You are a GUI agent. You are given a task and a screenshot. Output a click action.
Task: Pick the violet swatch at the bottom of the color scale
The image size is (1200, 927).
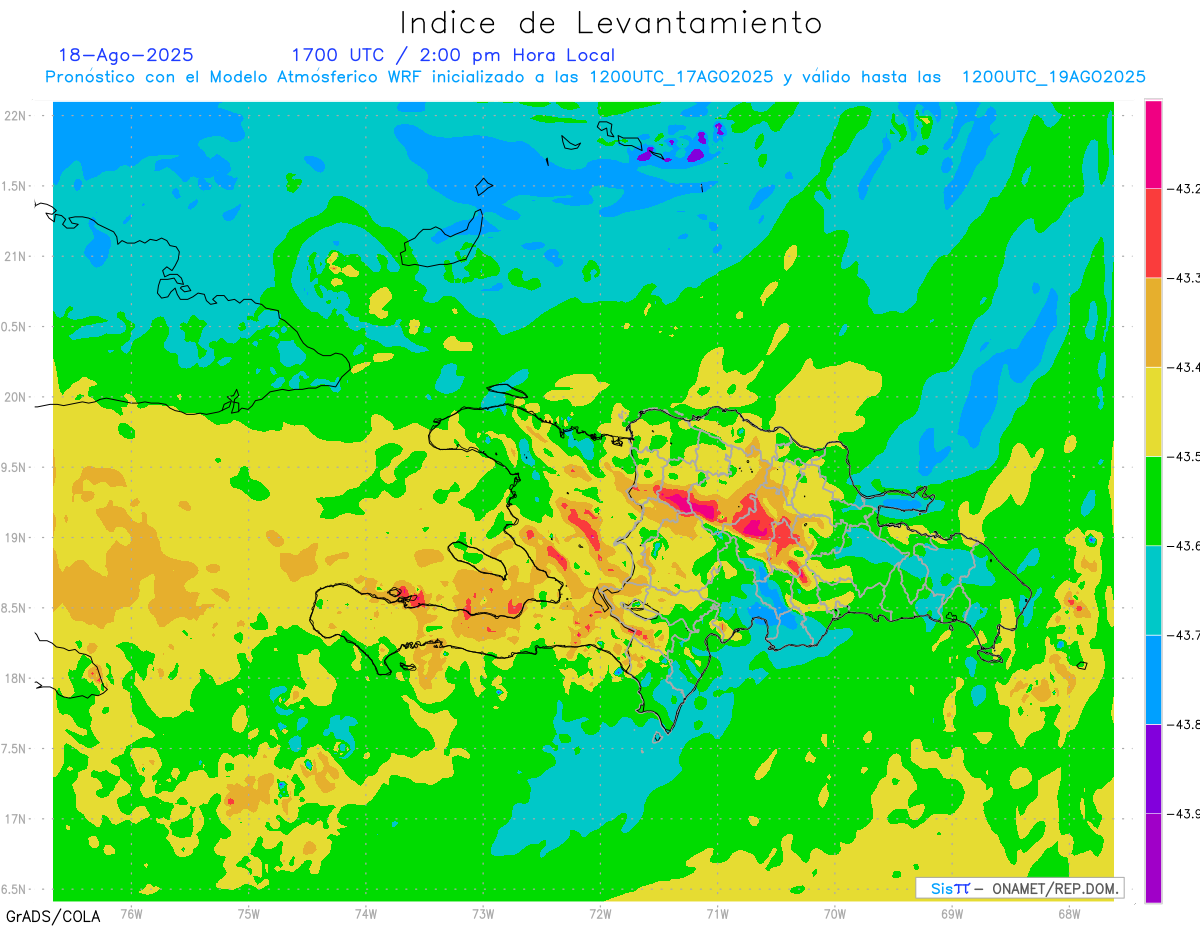(x=1153, y=858)
